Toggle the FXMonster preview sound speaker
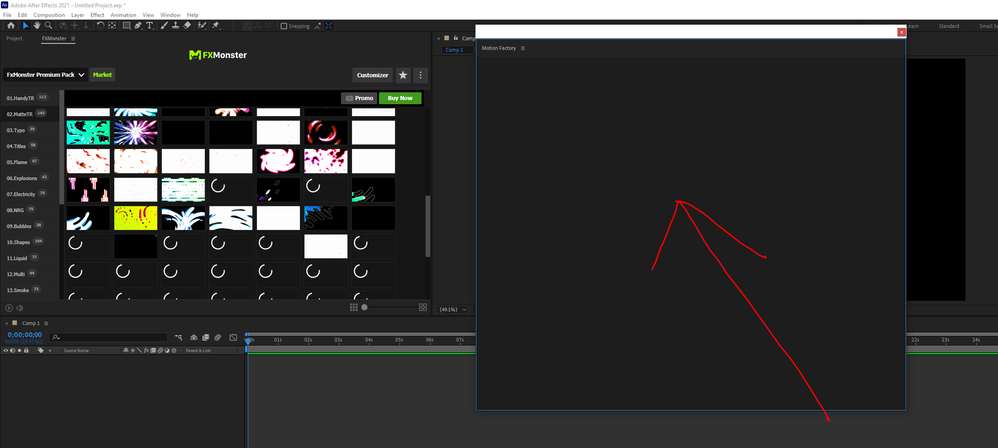 coord(20,308)
